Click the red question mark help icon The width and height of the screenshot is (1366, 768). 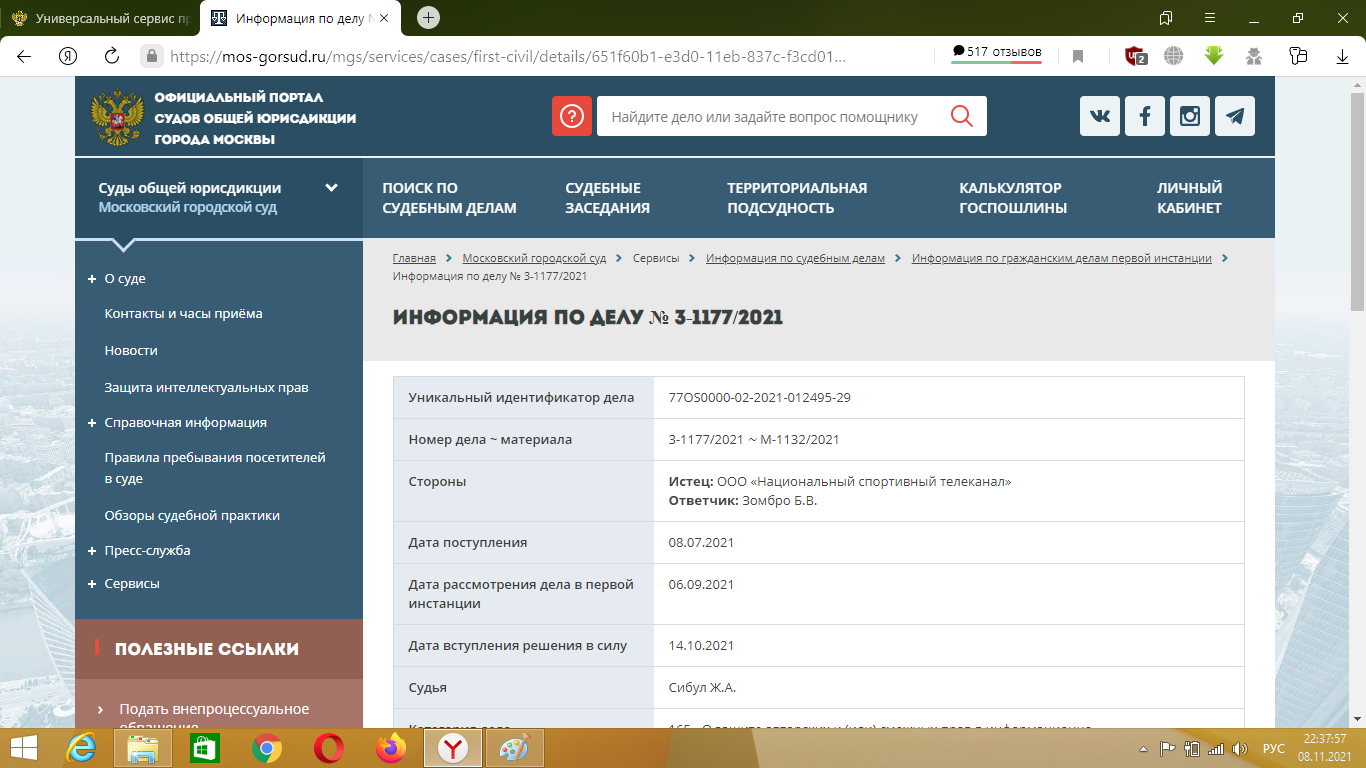tap(572, 116)
